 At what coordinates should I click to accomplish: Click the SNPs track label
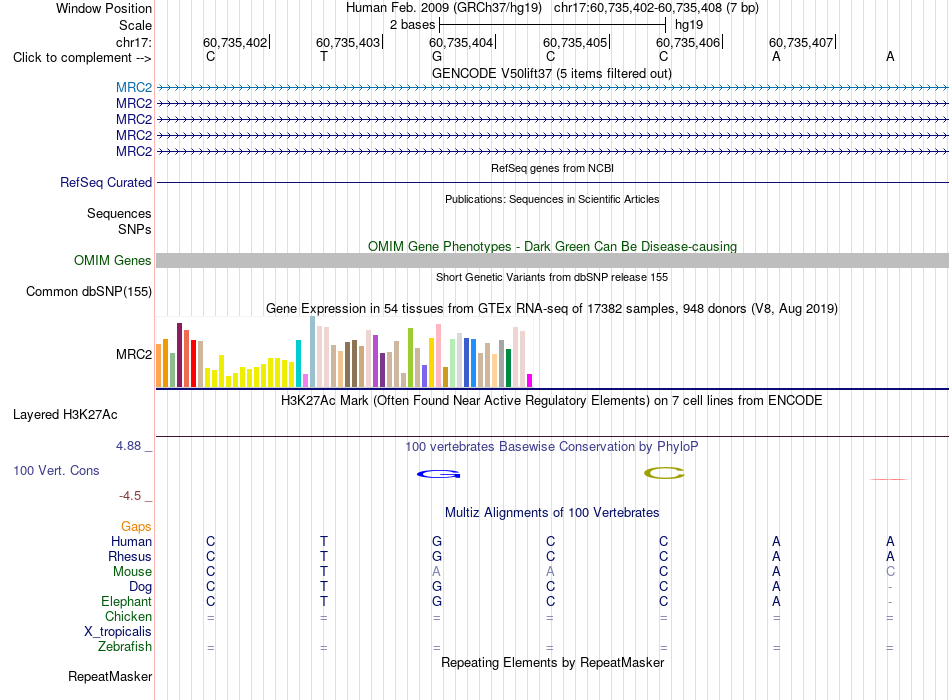[135, 229]
